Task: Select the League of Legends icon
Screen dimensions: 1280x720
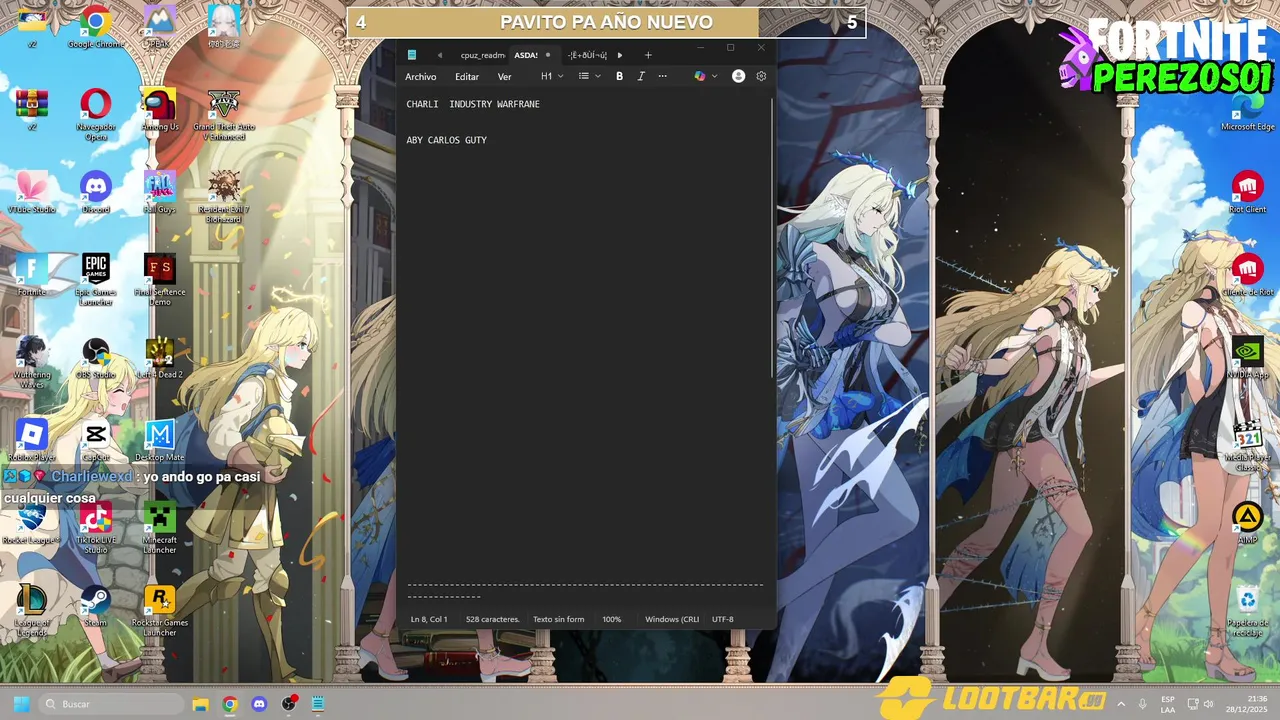Action: point(32,611)
